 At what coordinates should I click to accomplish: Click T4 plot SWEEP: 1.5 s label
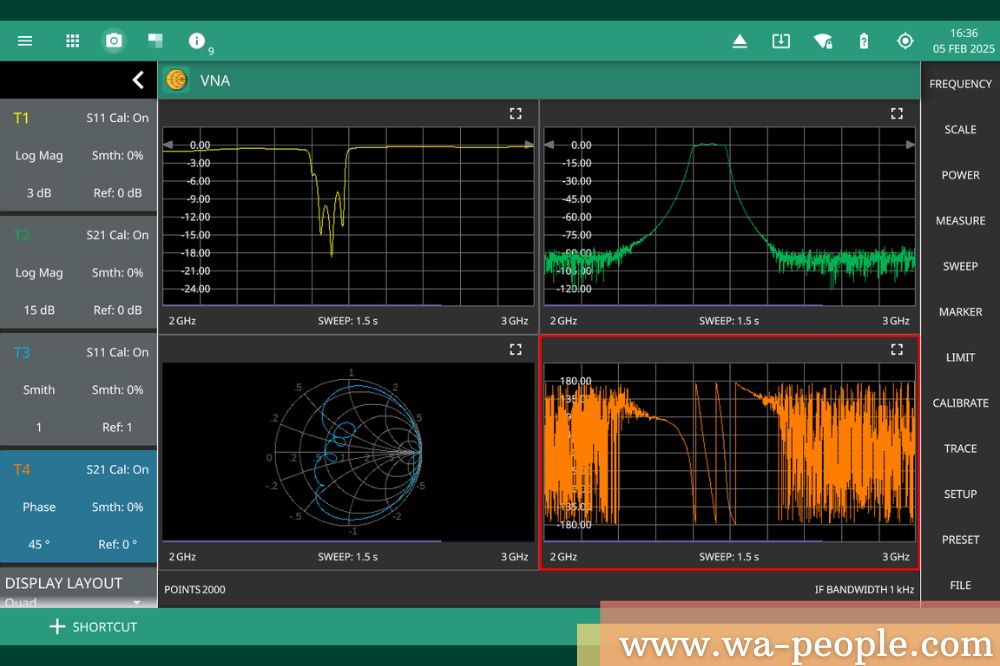(x=729, y=557)
